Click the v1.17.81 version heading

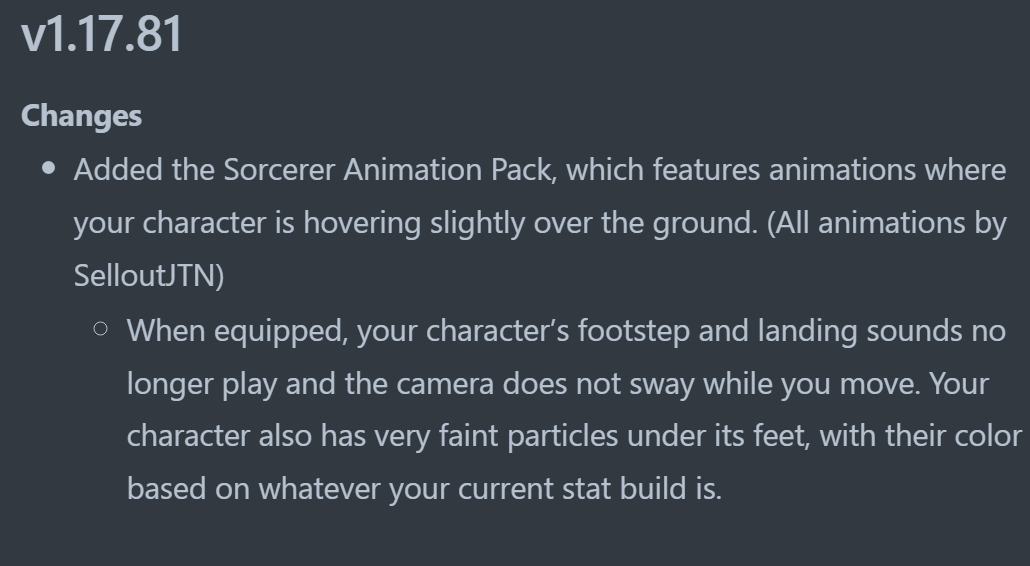click(102, 36)
